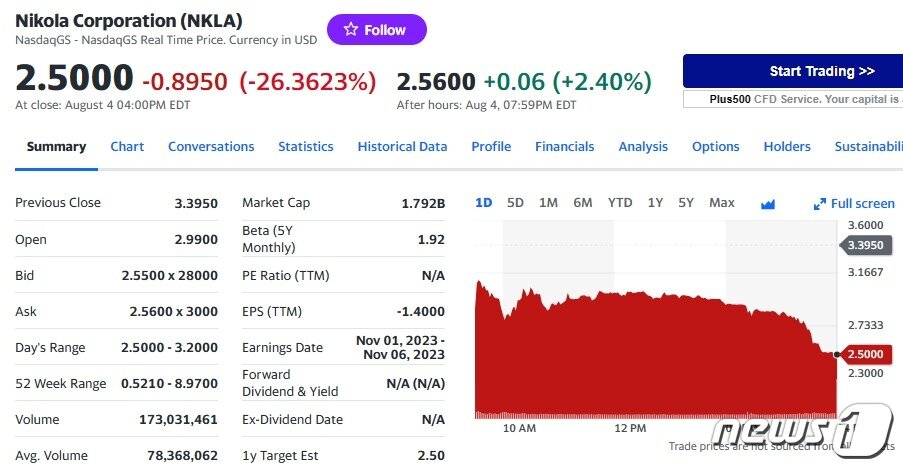Click the Follow star button
Image resolution: width=903 pixels, height=470 pixels.
(376, 30)
